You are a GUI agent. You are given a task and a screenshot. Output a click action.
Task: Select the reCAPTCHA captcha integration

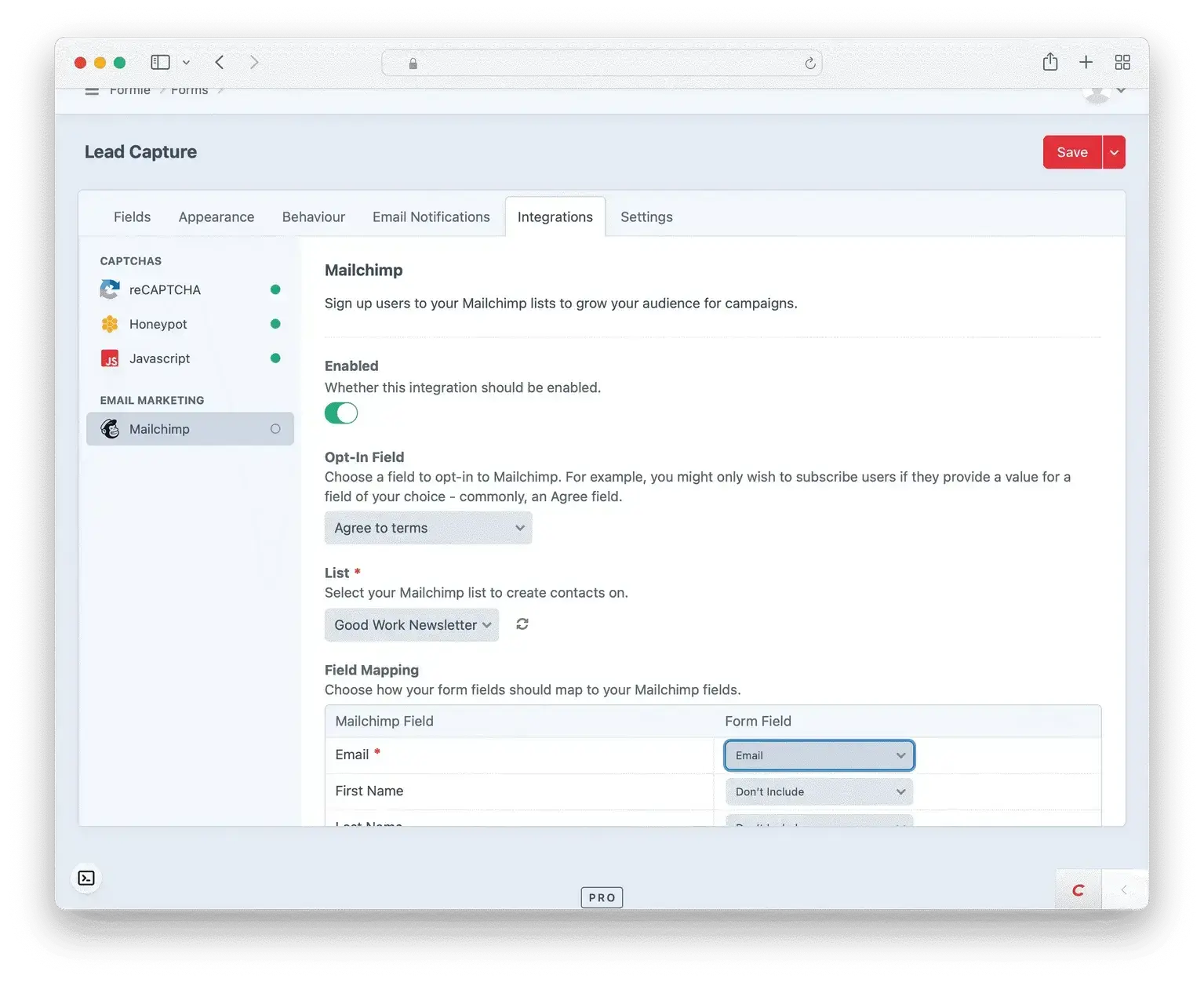coord(165,289)
